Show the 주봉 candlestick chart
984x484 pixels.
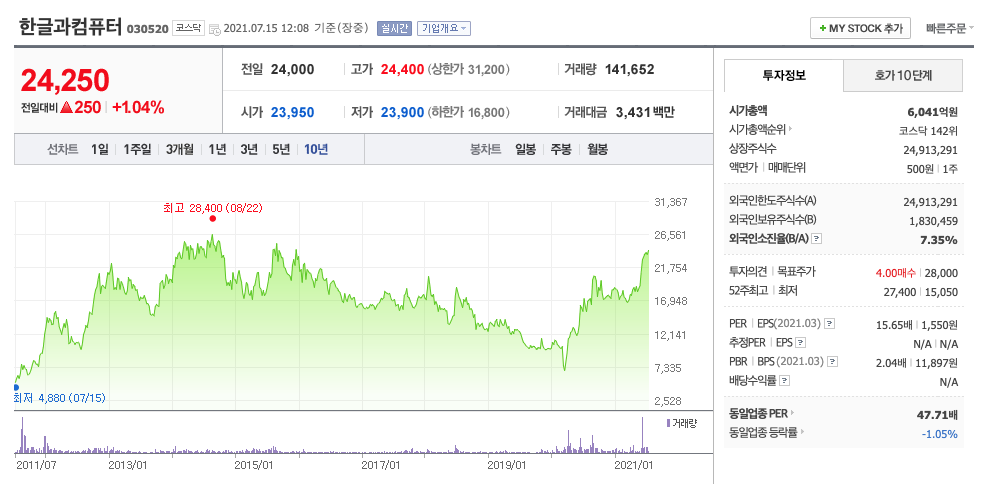(561, 149)
